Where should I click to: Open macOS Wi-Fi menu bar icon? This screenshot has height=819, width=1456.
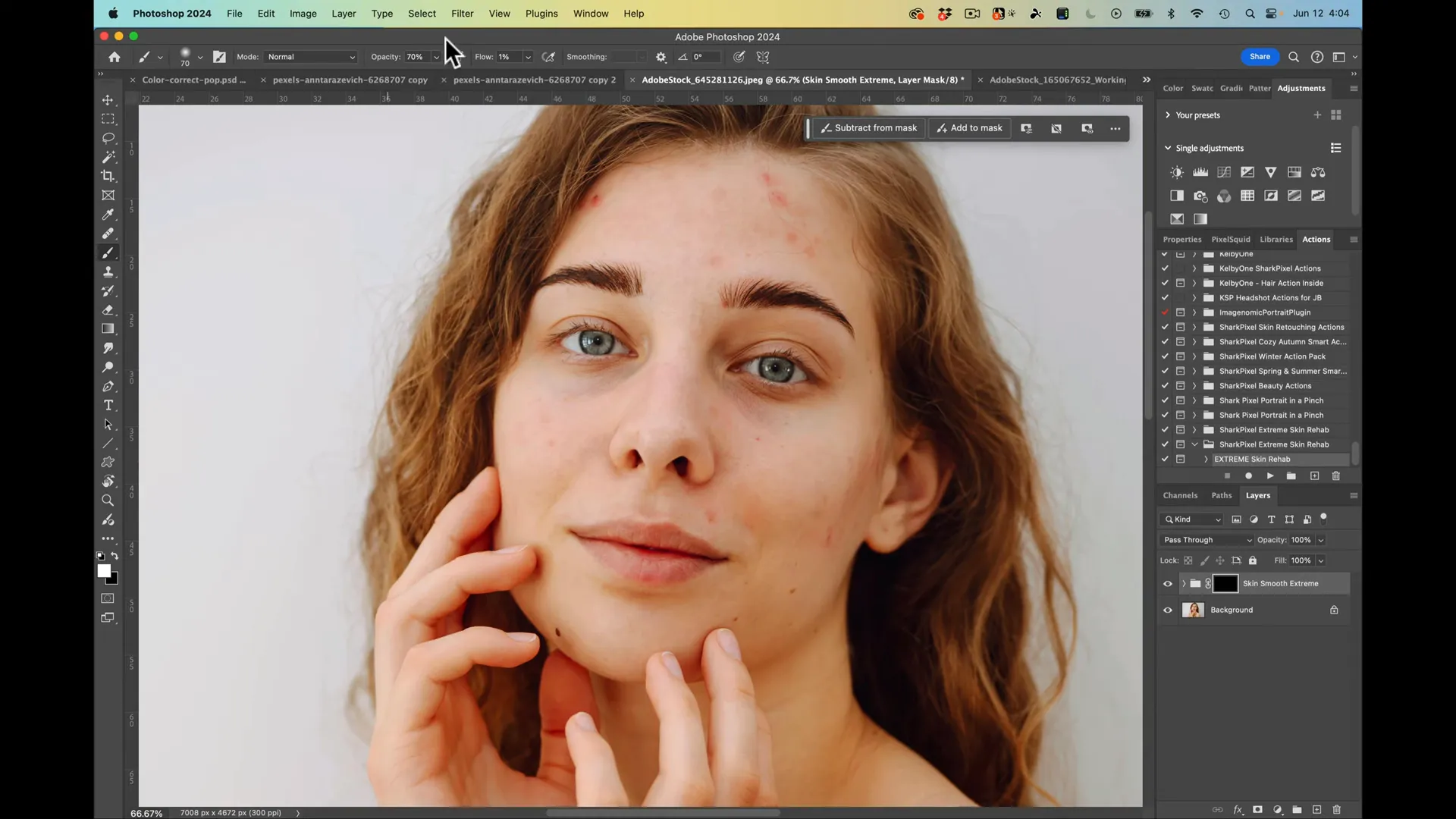click(x=1197, y=14)
